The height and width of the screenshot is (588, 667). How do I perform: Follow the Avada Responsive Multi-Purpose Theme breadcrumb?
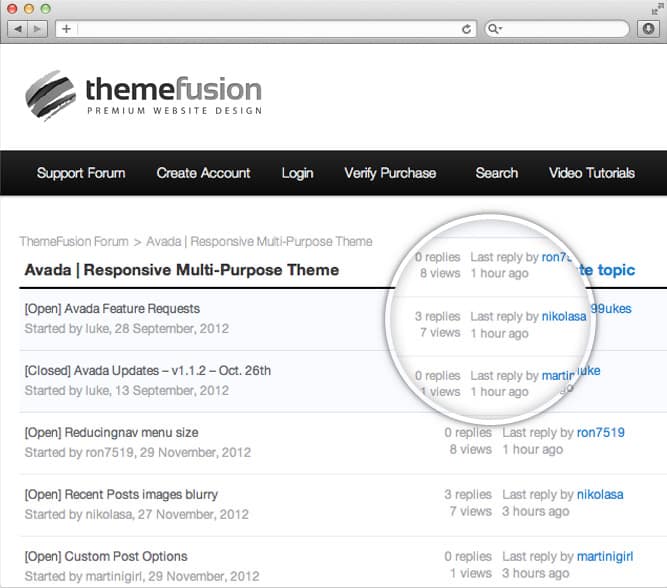click(259, 242)
